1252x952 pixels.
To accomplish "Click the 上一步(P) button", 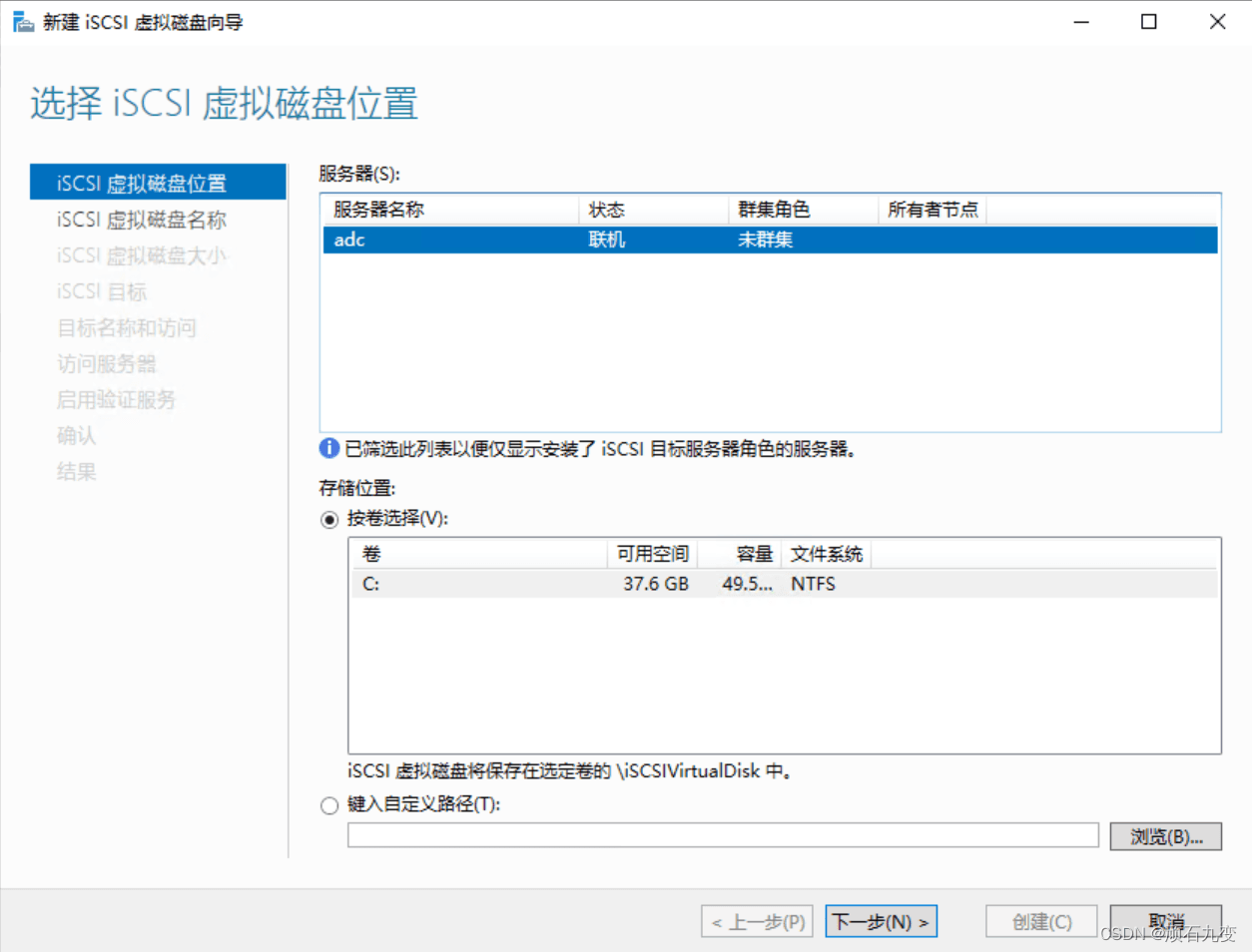I will coord(758,921).
